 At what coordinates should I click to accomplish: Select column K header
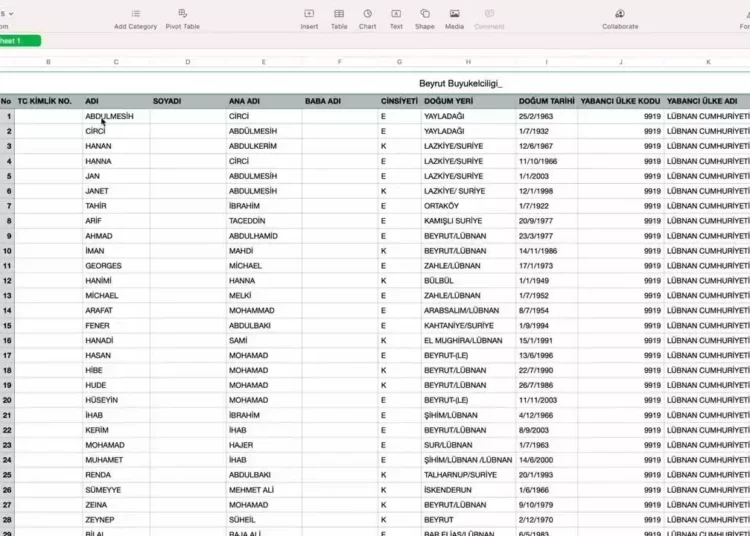pos(708,62)
